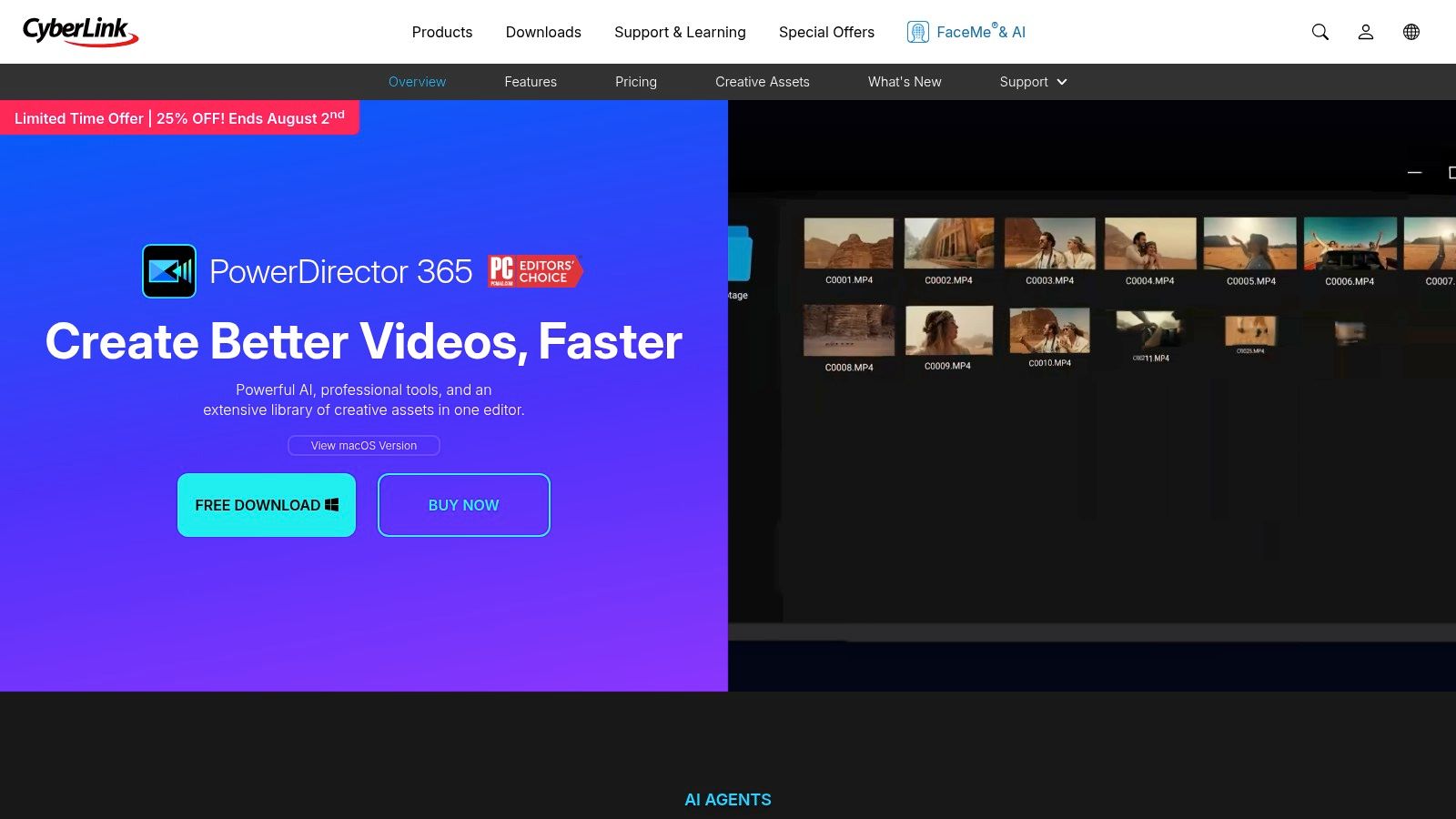This screenshot has height=819, width=1456.
Task: Click View macOS Version button
Action: tap(364, 446)
